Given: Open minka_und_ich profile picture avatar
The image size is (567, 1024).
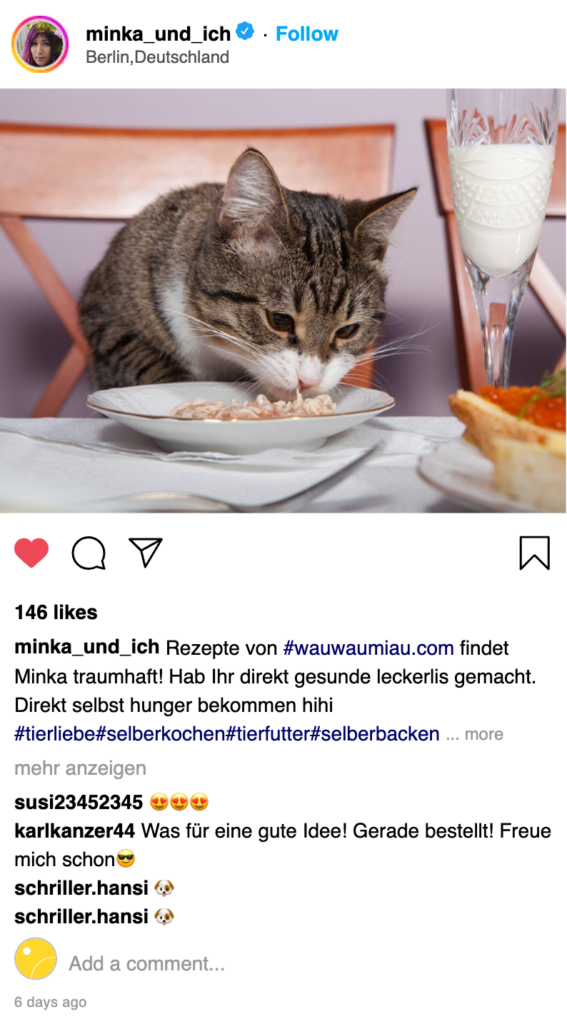Looking at the screenshot, I should click(x=40, y=44).
